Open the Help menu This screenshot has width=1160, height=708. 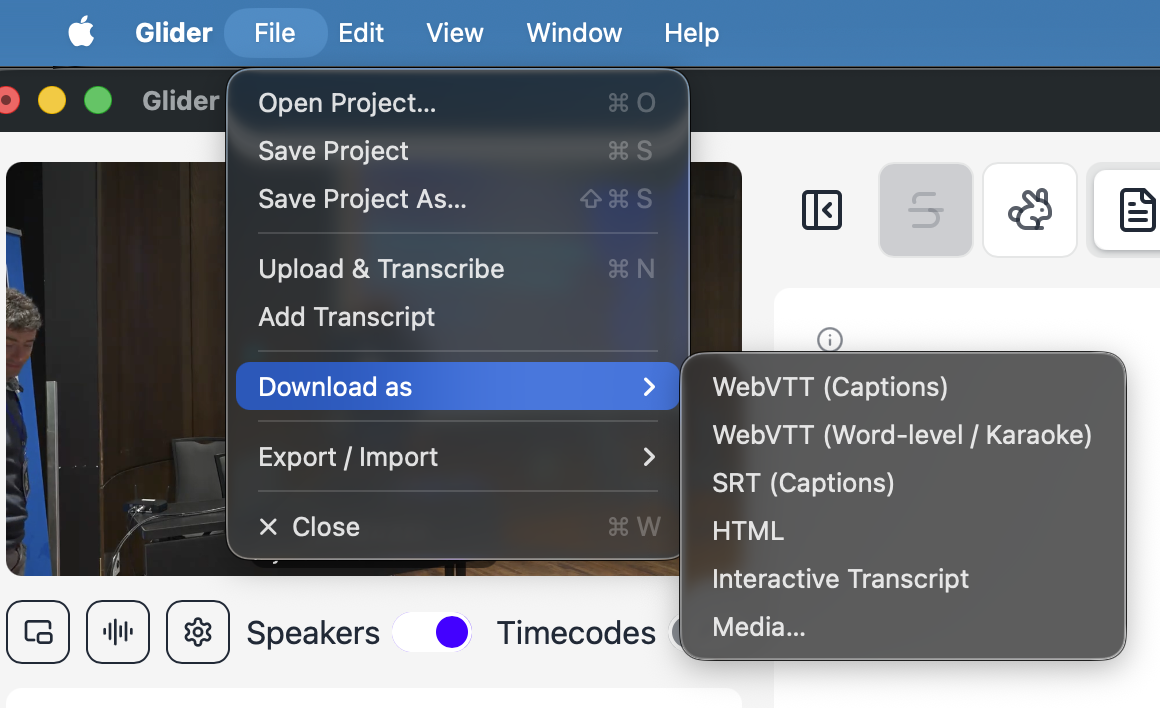click(x=692, y=33)
